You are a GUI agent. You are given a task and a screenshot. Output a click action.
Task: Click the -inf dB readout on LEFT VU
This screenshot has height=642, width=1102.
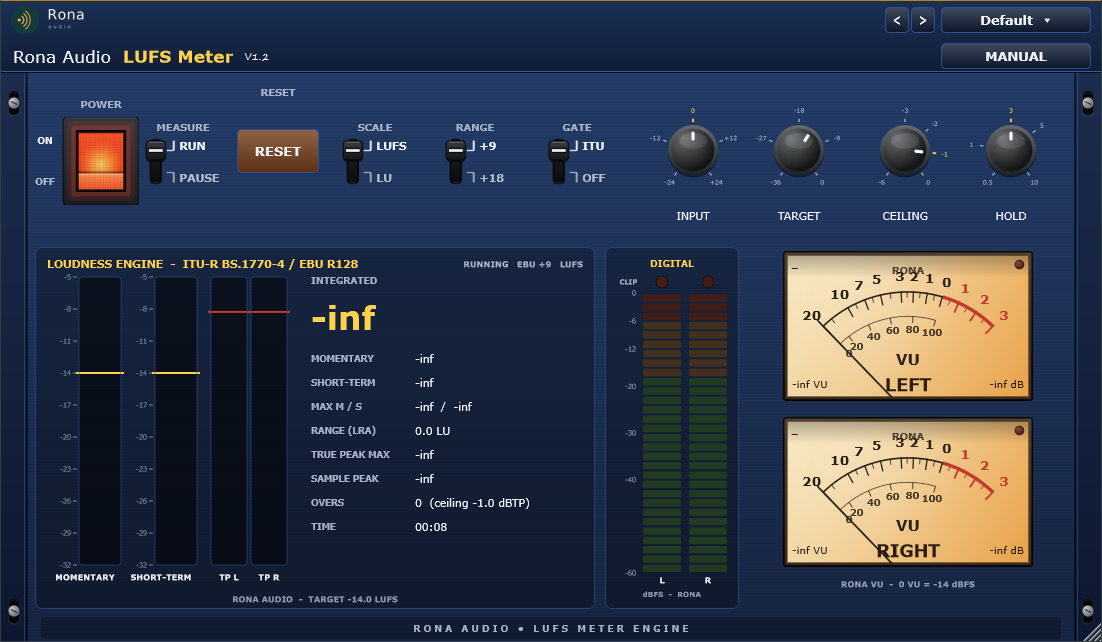click(x=1006, y=385)
